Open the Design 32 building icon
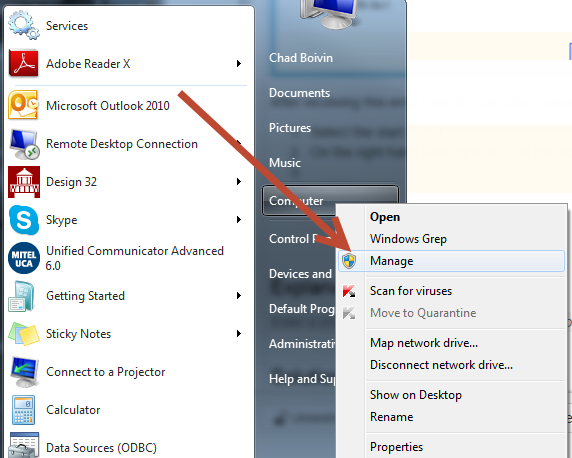The height and width of the screenshot is (458, 572). [24, 182]
